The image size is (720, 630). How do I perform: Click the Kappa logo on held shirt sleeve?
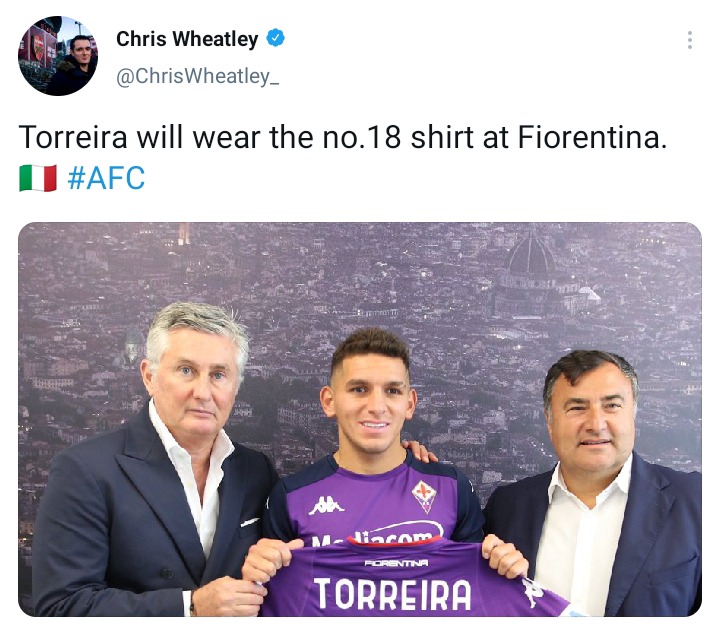click(533, 593)
